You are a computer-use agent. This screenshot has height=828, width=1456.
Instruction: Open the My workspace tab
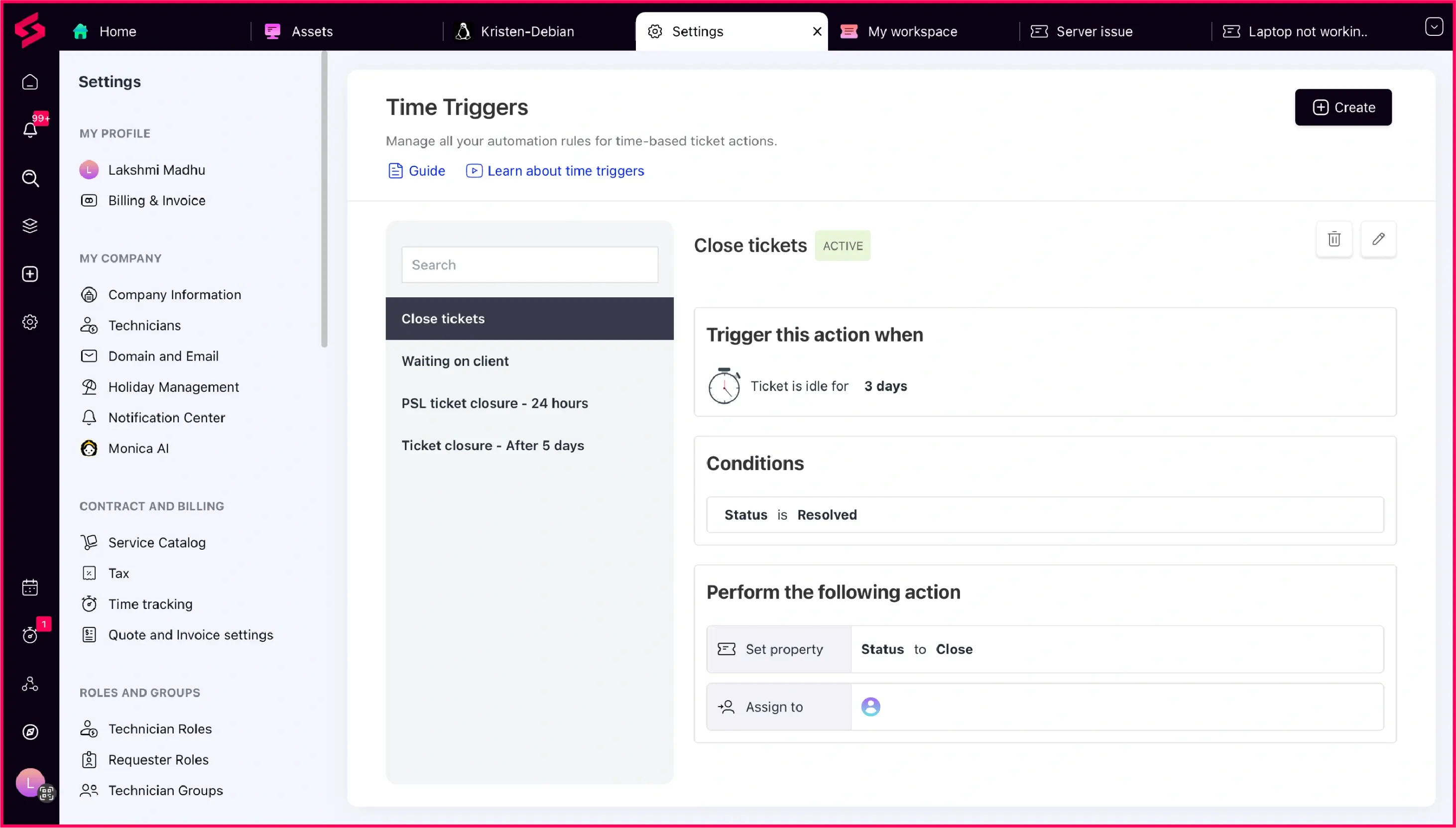(912, 31)
